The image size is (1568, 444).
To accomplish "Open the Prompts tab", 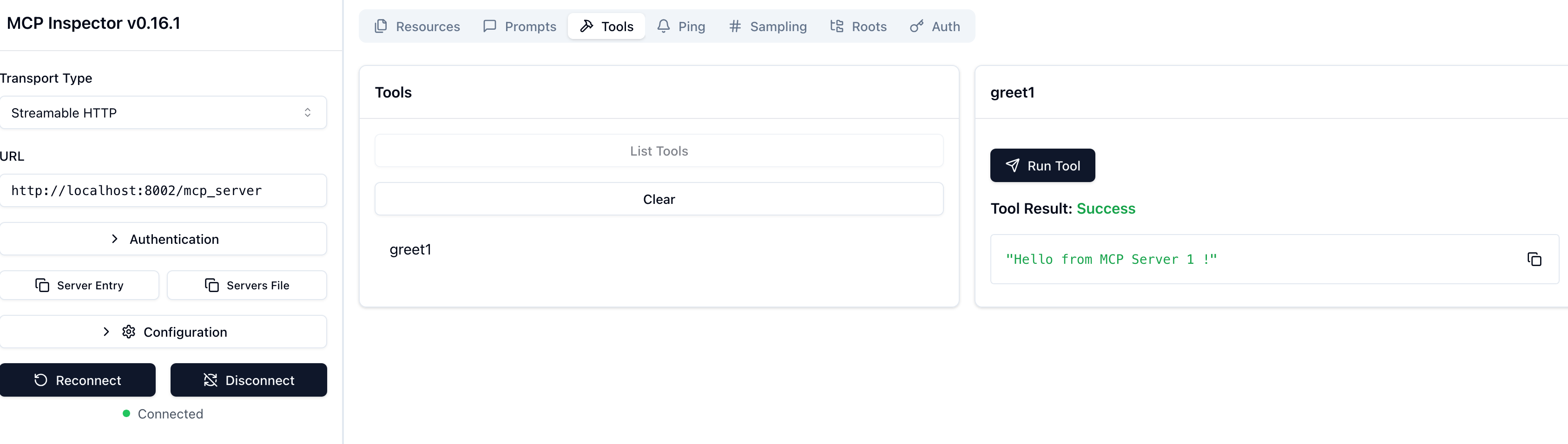I will (x=520, y=26).
